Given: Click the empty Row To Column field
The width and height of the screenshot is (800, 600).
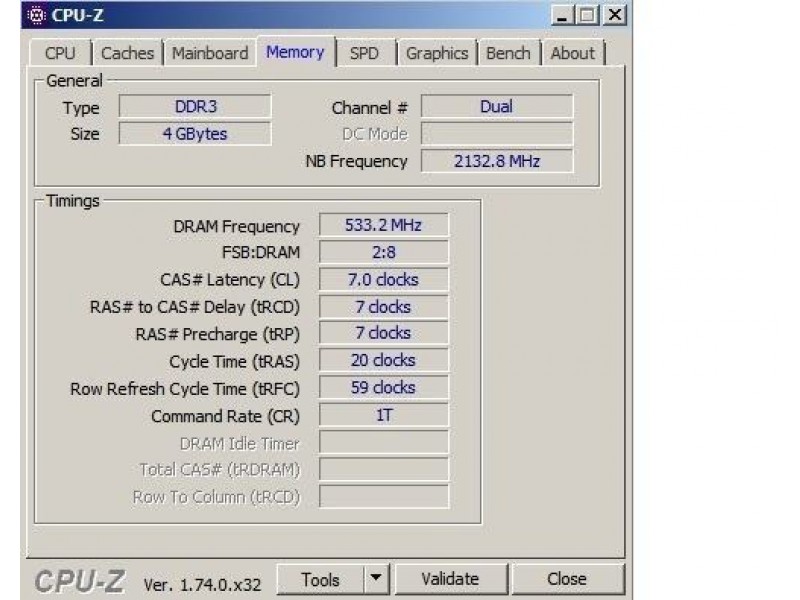Looking at the screenshot, I should [x=384, y=496].
